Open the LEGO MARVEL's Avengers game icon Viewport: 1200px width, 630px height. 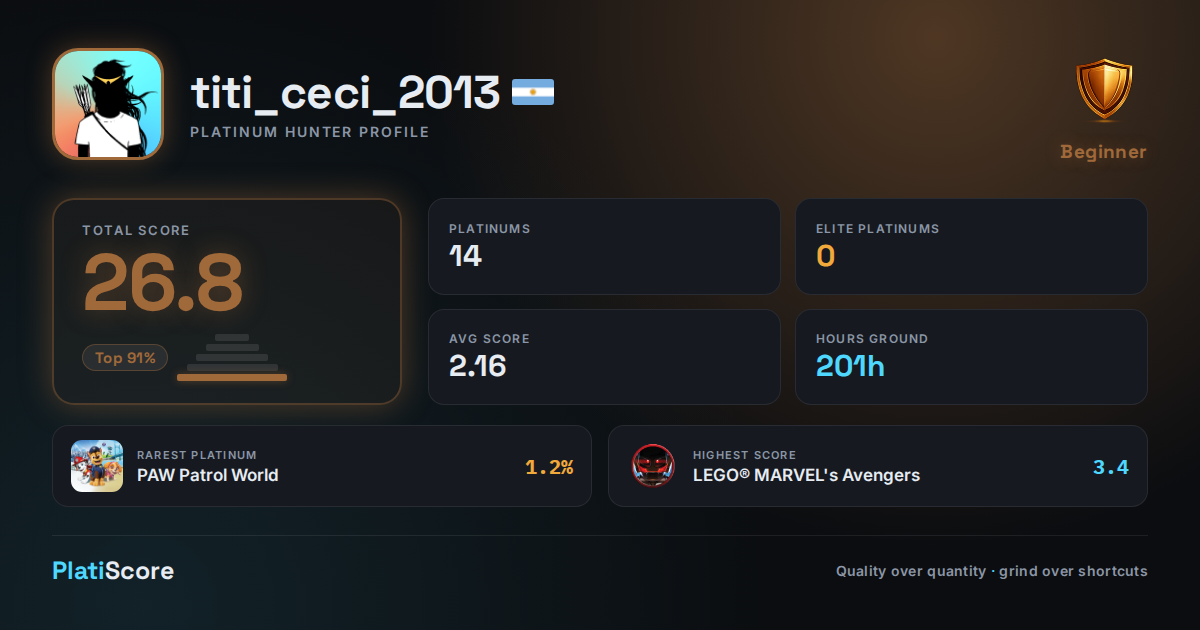coord(654,466)
